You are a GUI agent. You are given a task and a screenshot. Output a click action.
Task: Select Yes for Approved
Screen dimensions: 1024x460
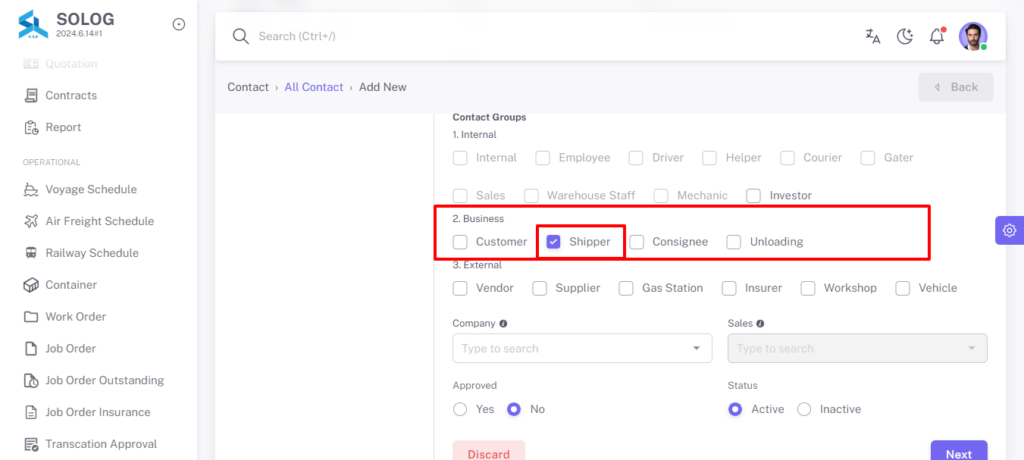(460, 410)
